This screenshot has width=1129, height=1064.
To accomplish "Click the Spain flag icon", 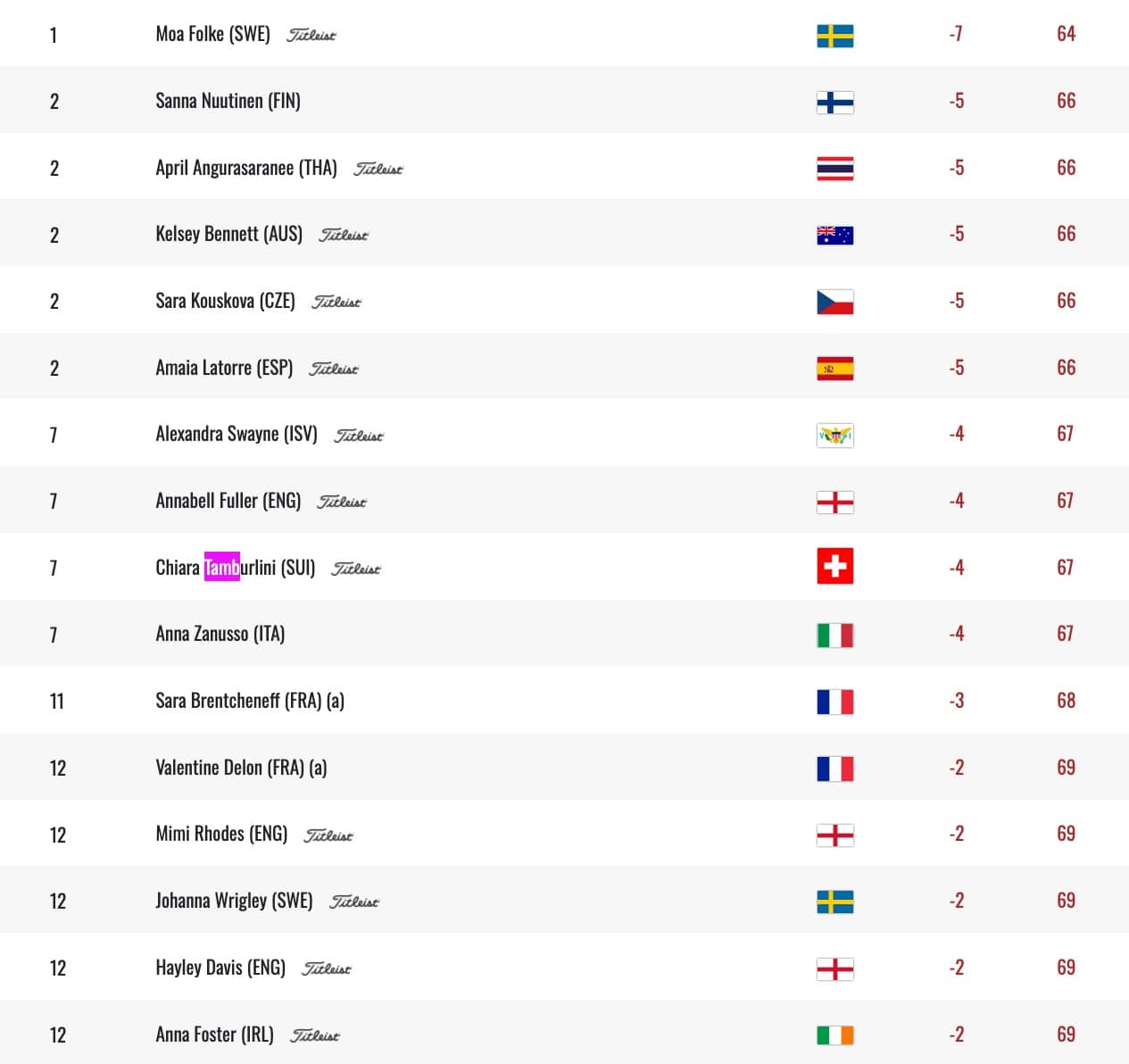I will point(834,369).
